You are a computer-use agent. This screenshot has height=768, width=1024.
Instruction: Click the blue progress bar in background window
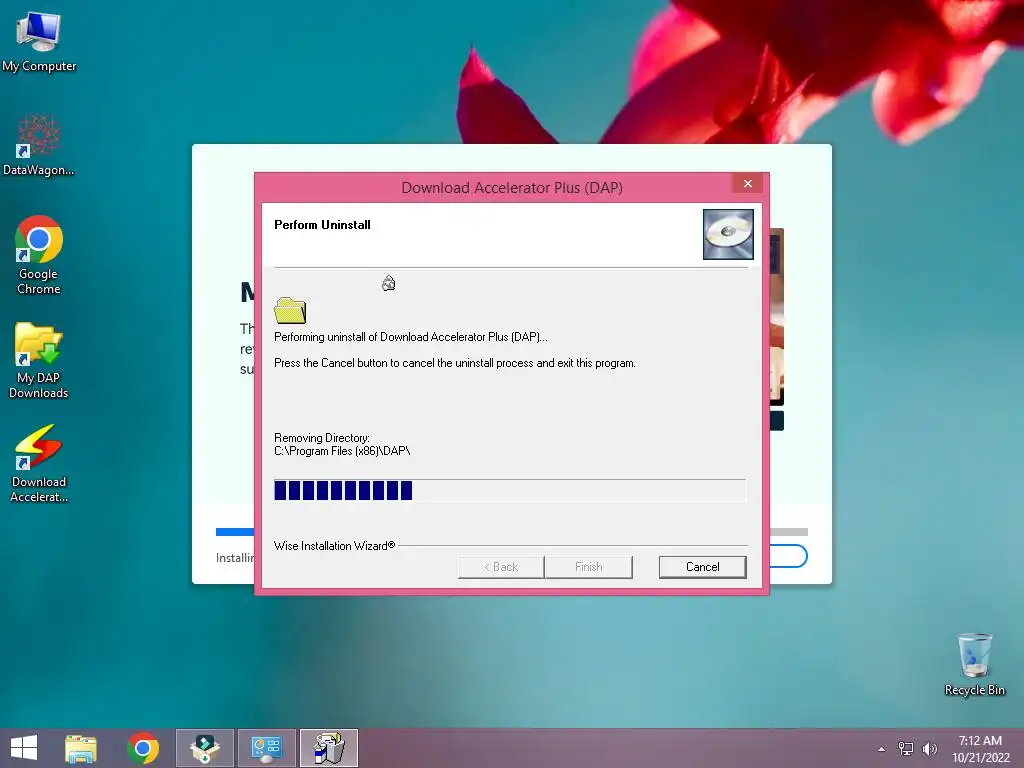coord(235,532)
